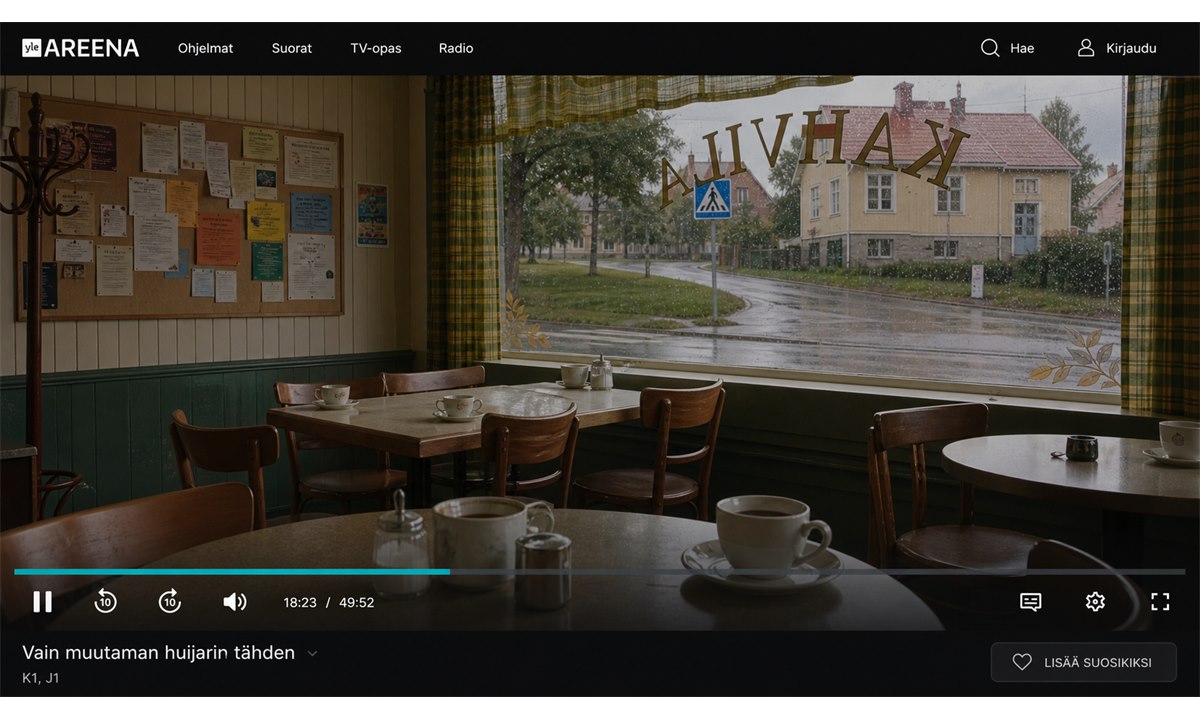
Task: Click the heart favorite icon
Action: (1022, 662)
